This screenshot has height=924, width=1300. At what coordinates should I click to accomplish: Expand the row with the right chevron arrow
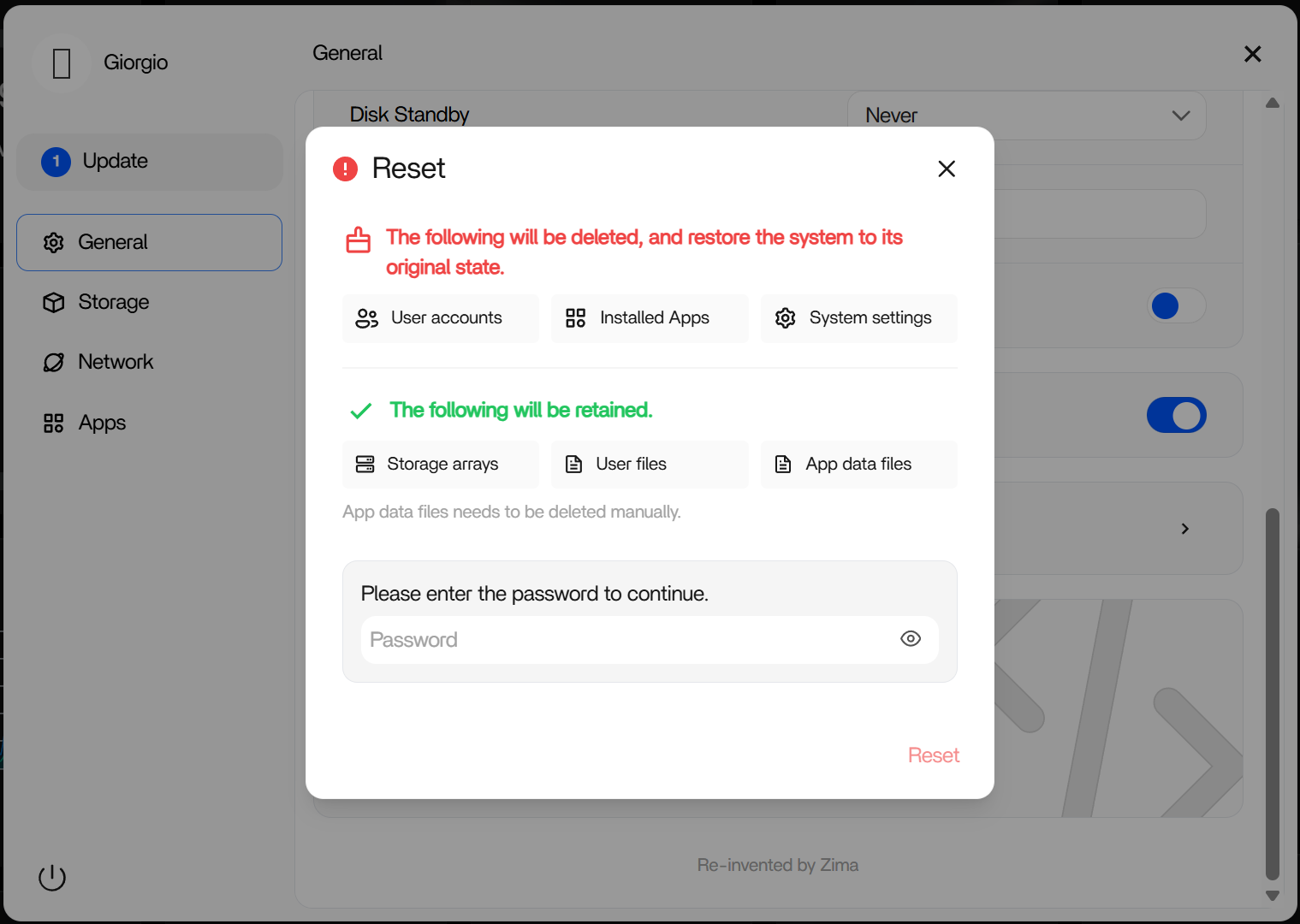coord(1184,529)
